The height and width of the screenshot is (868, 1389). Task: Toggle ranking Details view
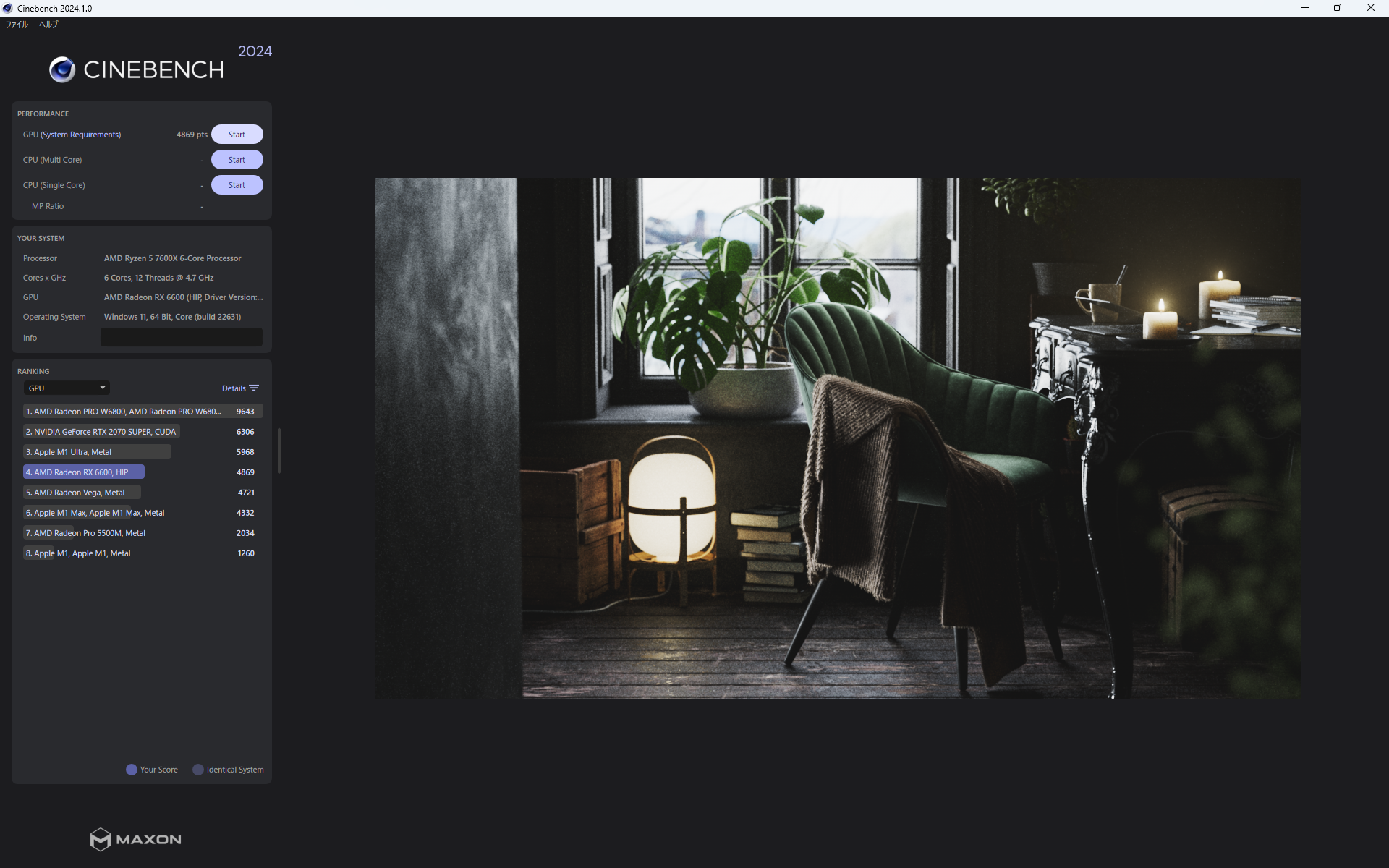[x=240, y=388]
